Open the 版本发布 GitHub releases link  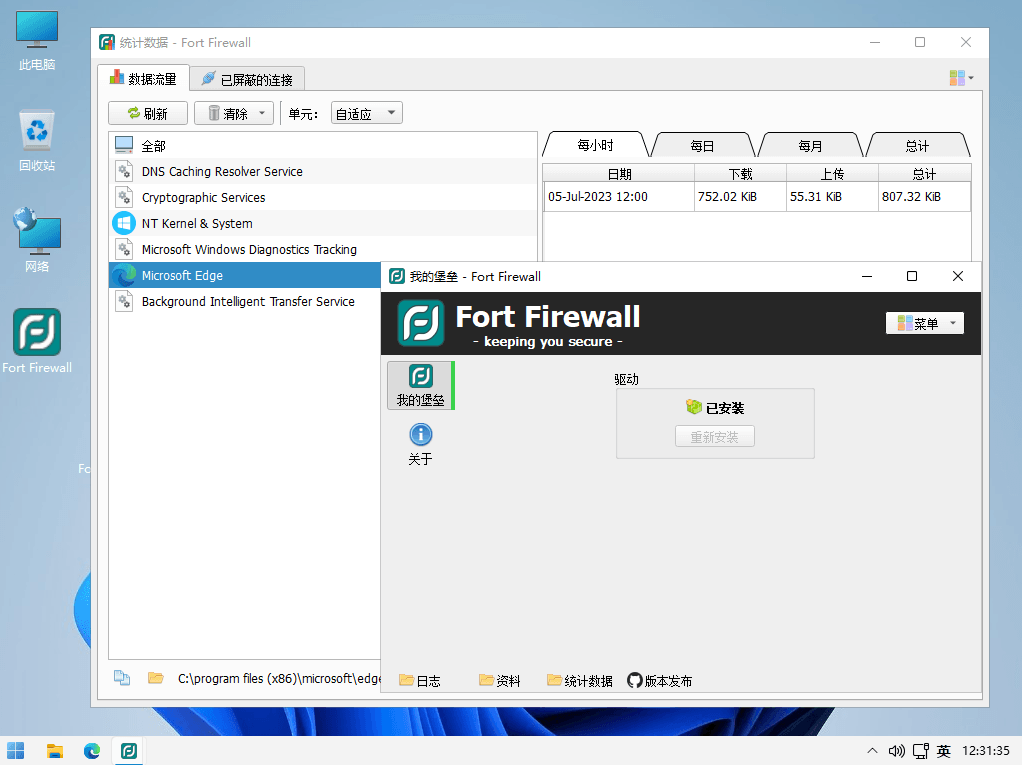click(x=659, y=680)
